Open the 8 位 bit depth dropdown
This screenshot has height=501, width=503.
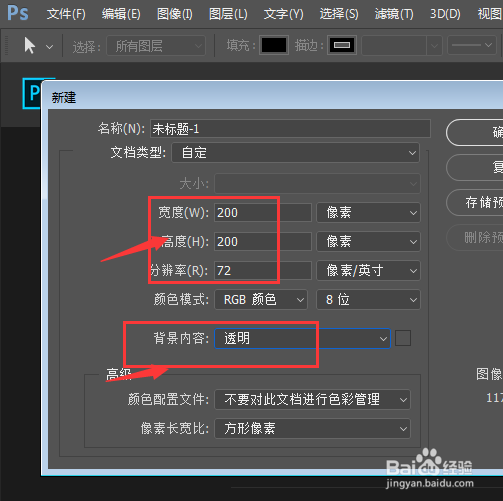coord(368,300)
